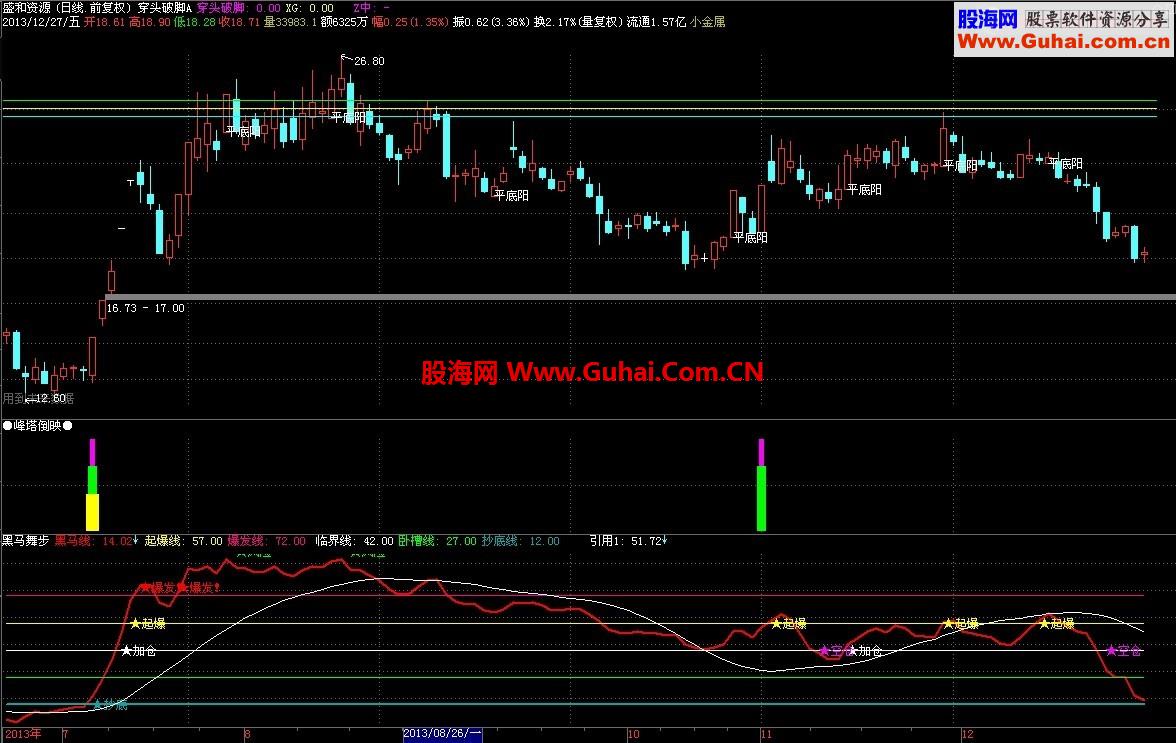Click the low price 低18.28
Screen dimensions: 1176x743
click(x=194, y=22)
